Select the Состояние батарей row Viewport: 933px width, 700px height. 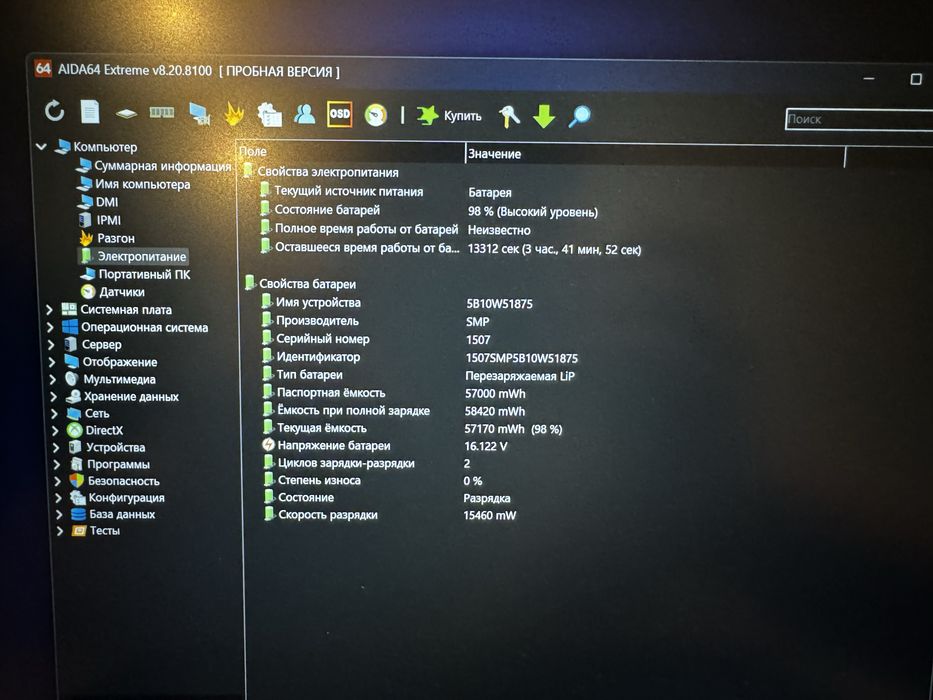[327, 210]
